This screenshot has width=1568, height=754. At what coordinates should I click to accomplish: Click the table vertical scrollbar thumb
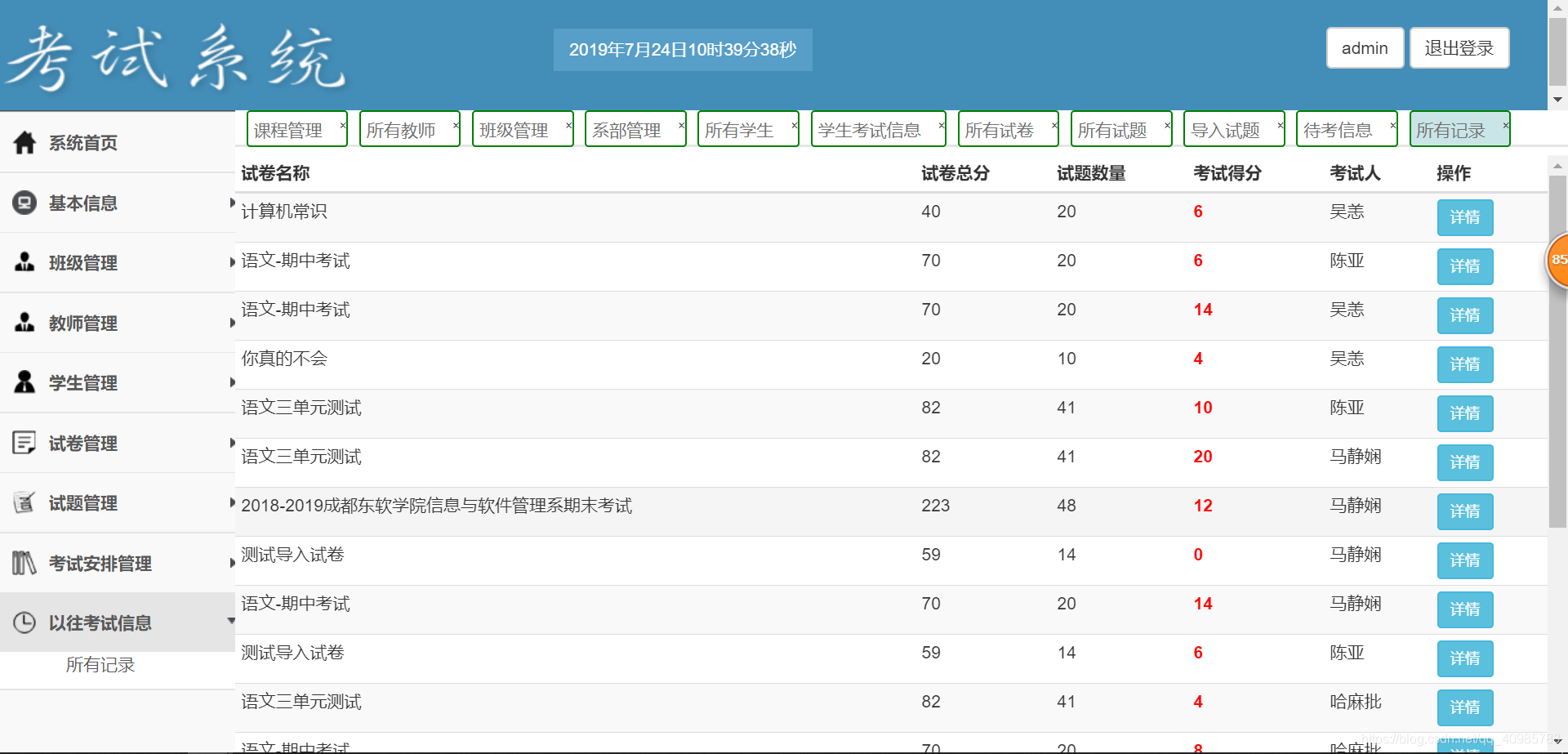tap(1557, 351)
